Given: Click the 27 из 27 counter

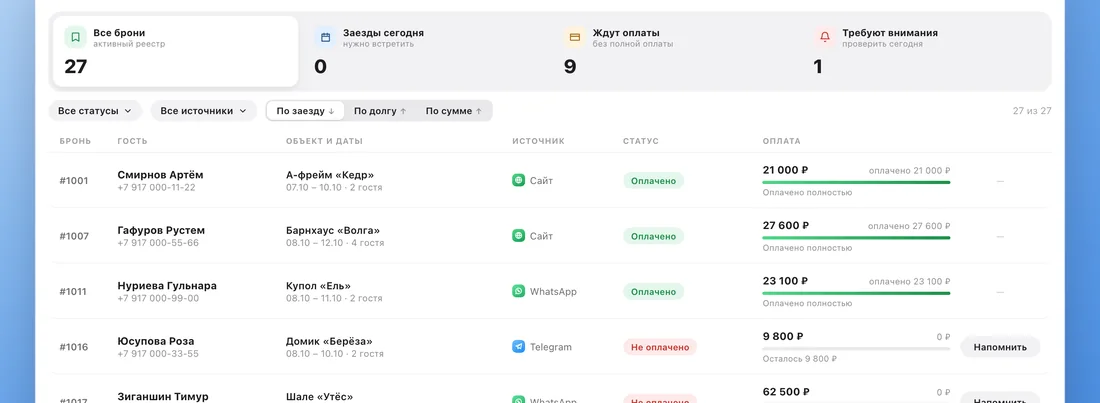Looking at the screenshot, I should click(1032, 111).
